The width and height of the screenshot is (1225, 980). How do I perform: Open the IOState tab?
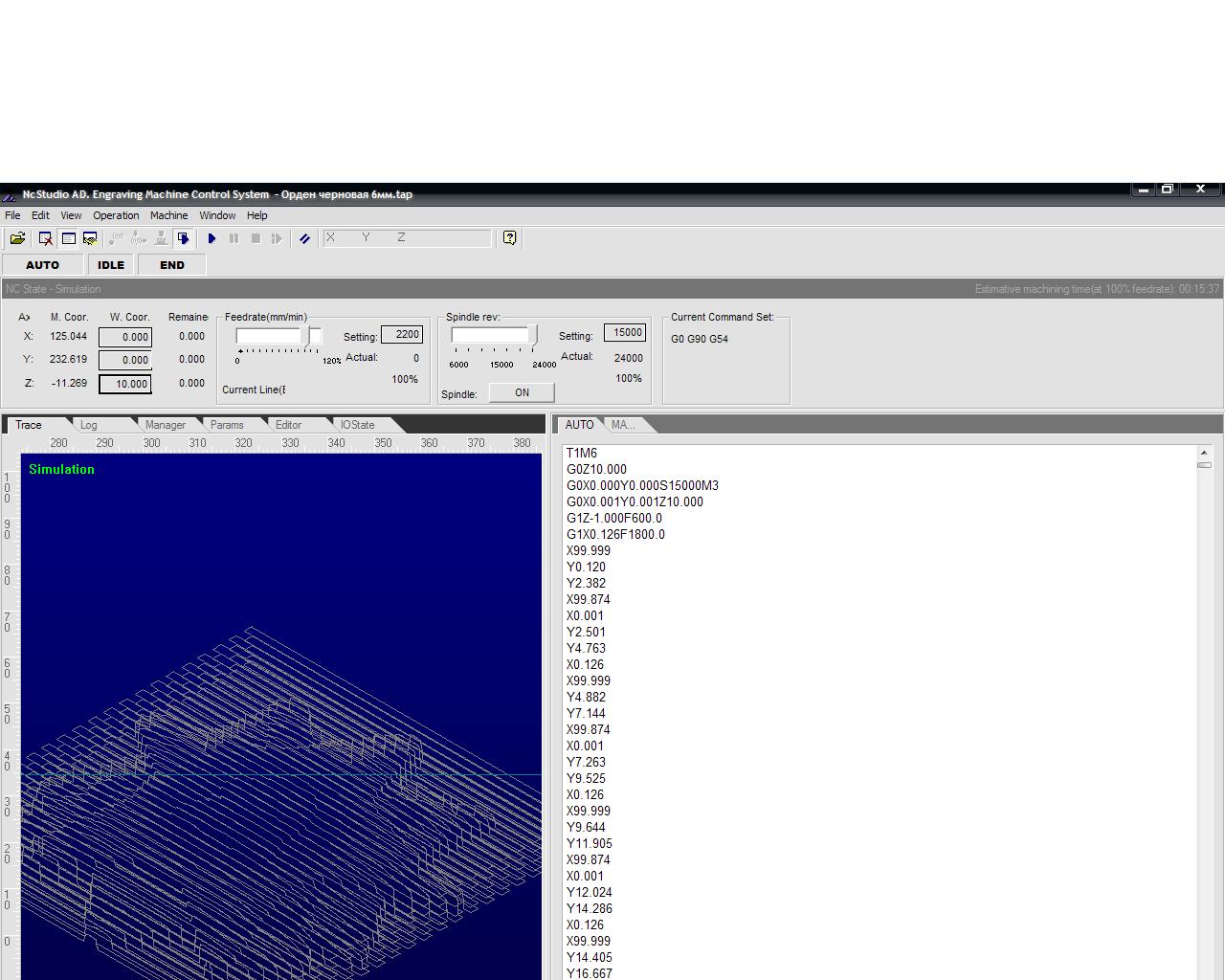point(357,425)
